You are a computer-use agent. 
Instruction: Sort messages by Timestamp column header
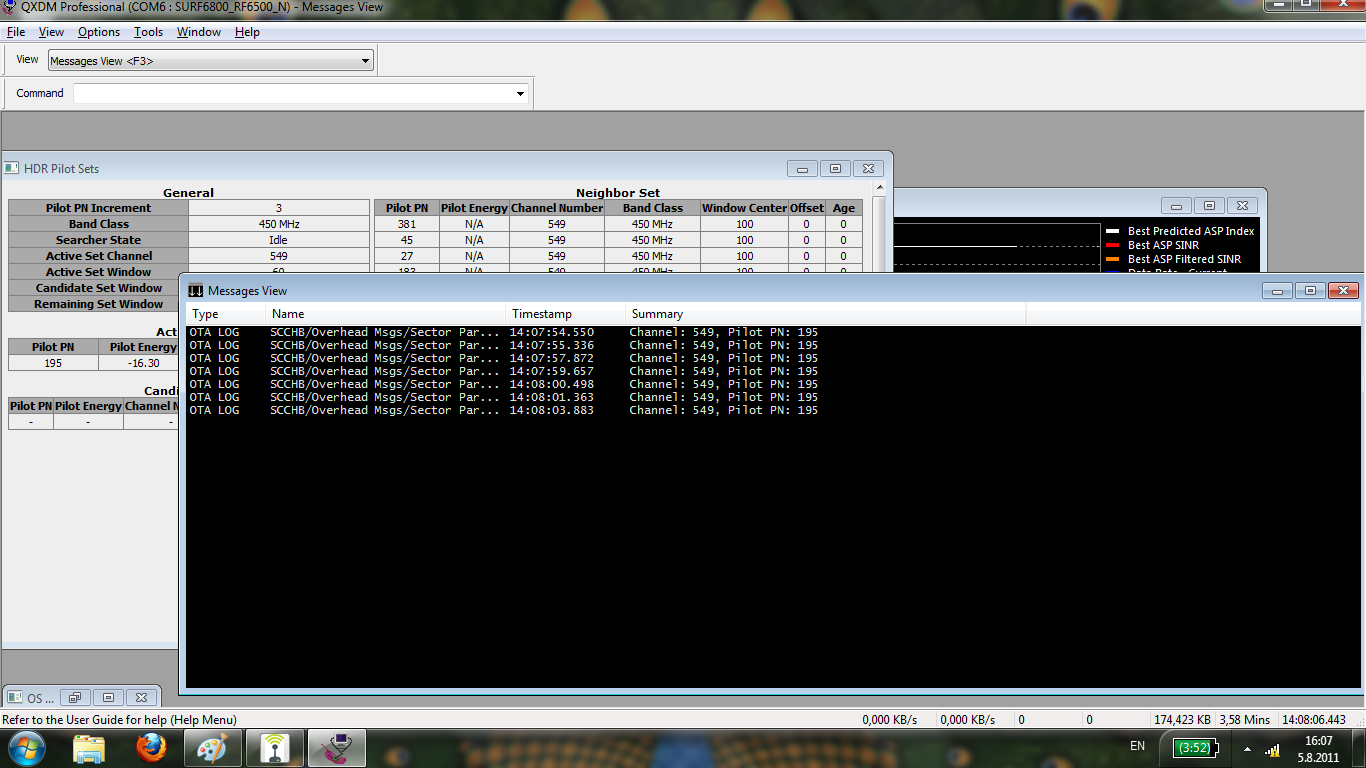tap(566, 314)
